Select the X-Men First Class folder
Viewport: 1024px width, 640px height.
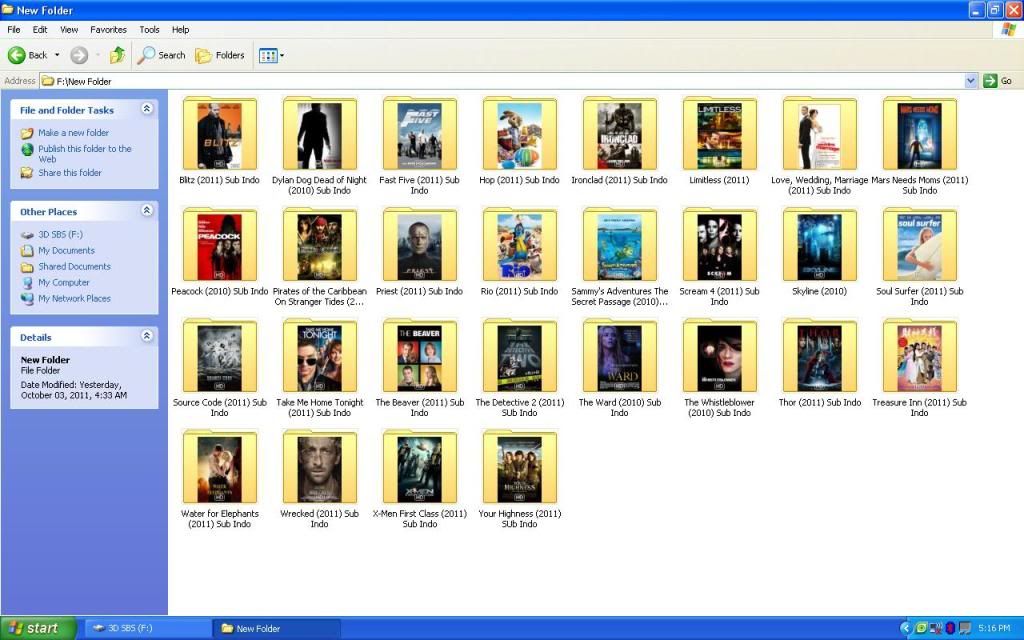[419, 479]
